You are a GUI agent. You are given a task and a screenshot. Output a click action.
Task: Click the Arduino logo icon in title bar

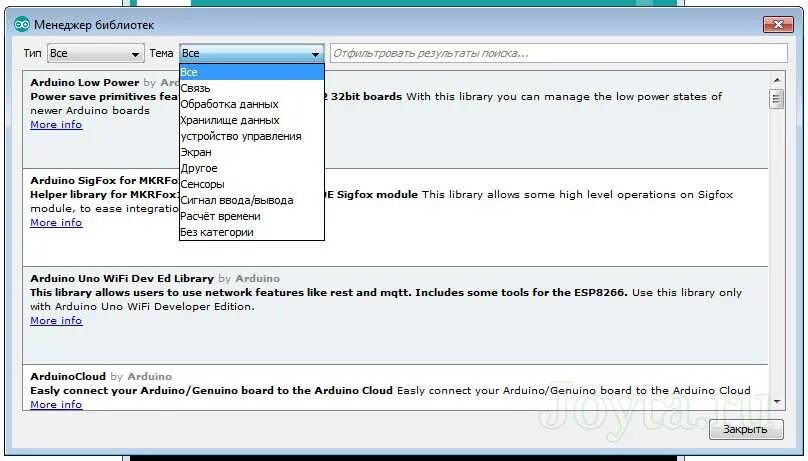click(x=22, y=24)
